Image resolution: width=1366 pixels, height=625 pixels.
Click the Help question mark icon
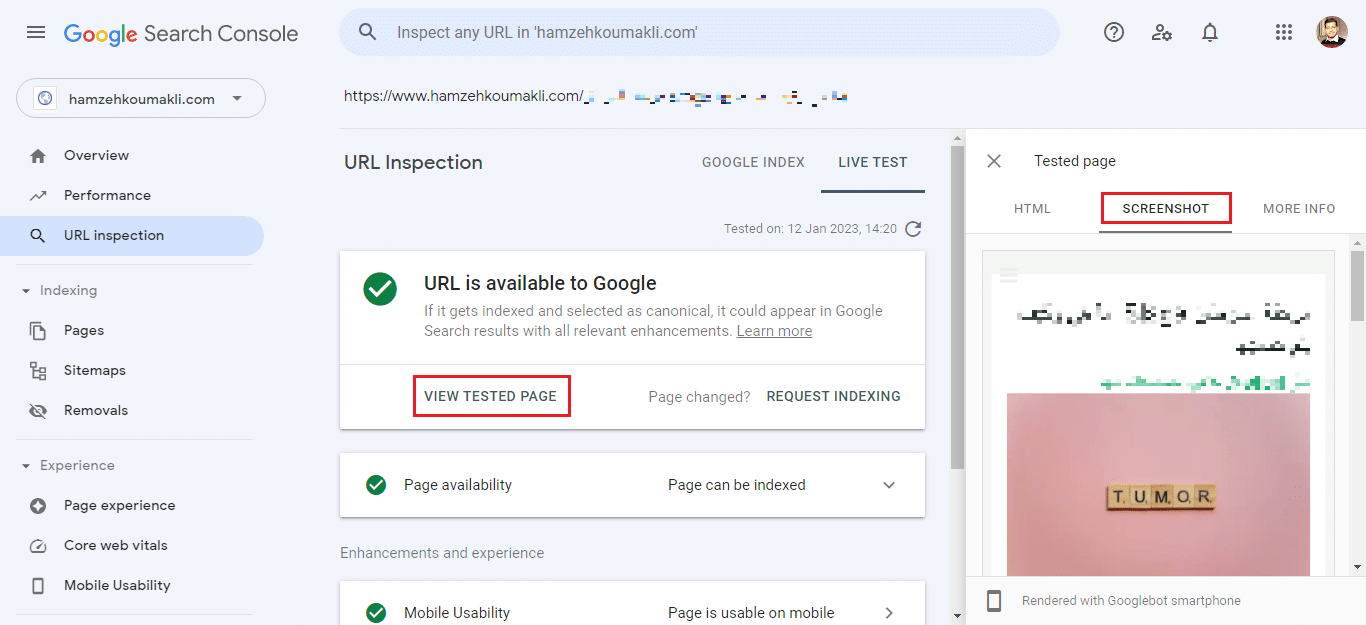click(1113, 32)
